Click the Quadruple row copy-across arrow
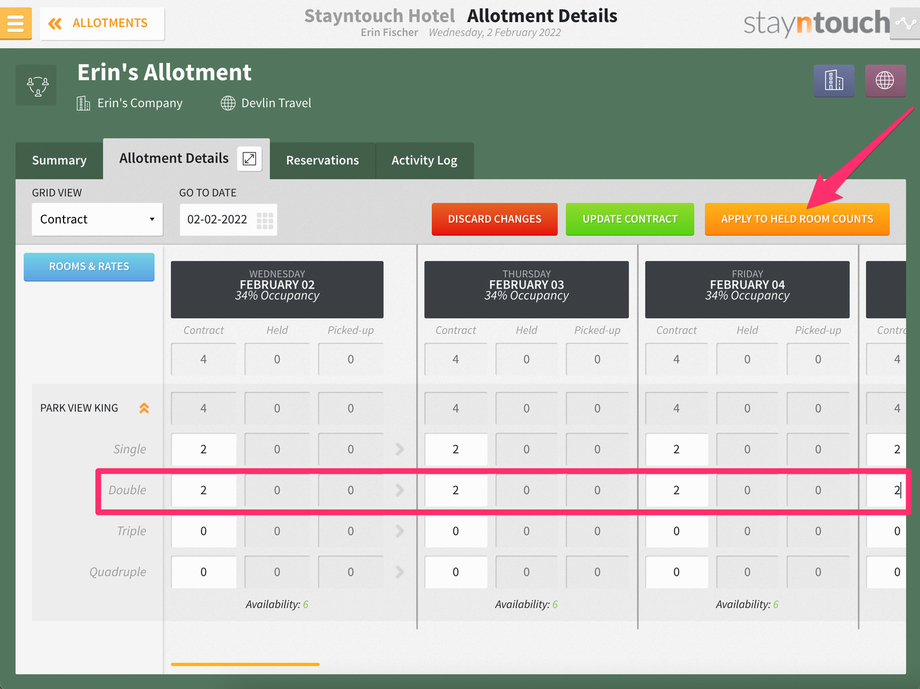The width and height of the screenshot is (920, 689). click(x=400, y=572)
